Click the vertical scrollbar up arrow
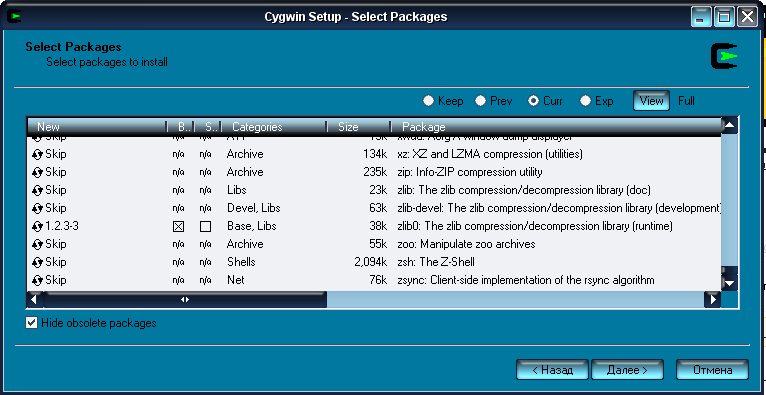The height and width of the screenshot is (395, 766). [729, 125]
